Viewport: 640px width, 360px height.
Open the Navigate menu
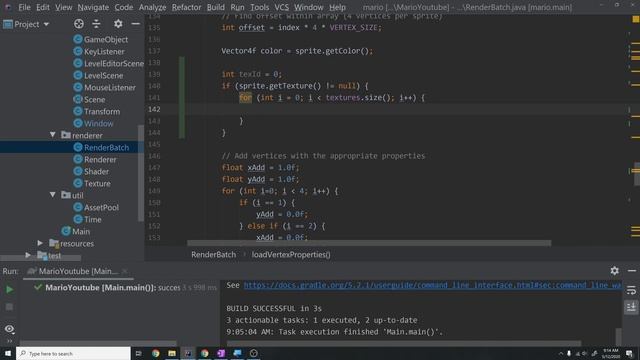click(x=93, y=7)
